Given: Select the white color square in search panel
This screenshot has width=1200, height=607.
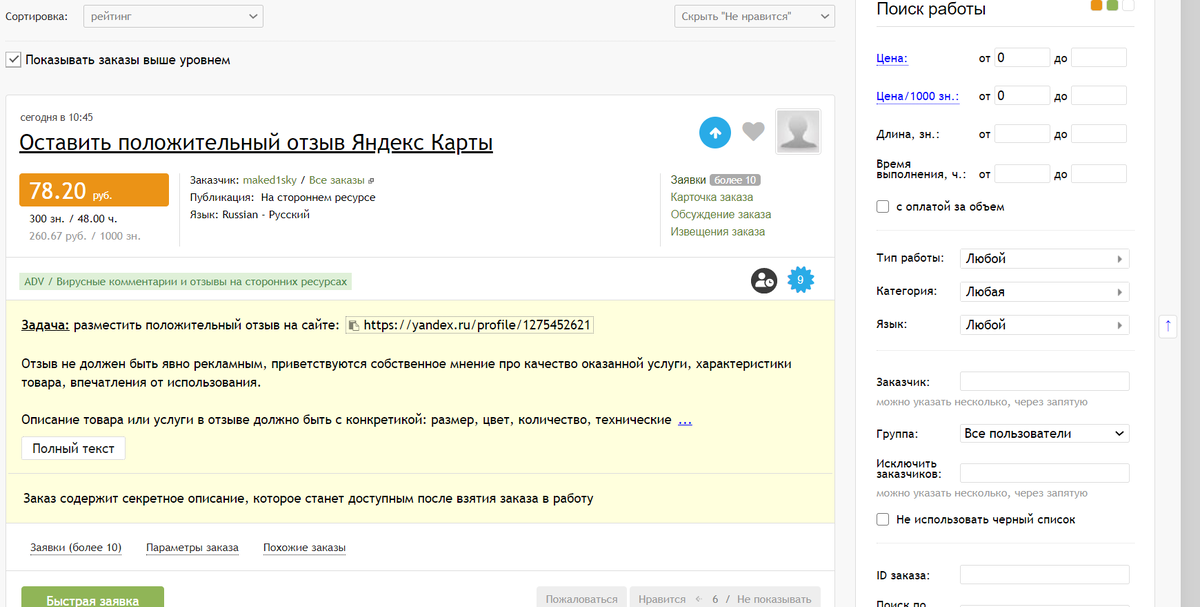Looking at the screenshot, I should tap(1128, 5).
